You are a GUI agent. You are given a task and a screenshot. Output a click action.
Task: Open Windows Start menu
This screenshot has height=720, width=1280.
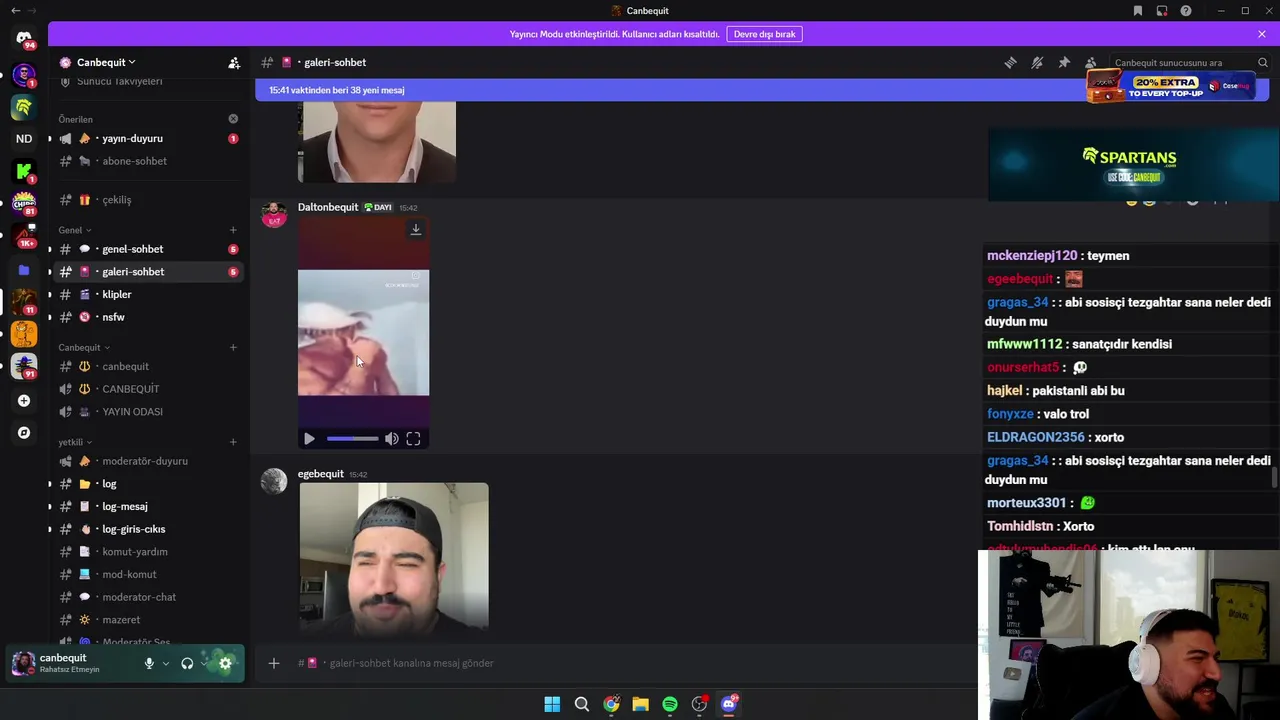coord(552,704)
